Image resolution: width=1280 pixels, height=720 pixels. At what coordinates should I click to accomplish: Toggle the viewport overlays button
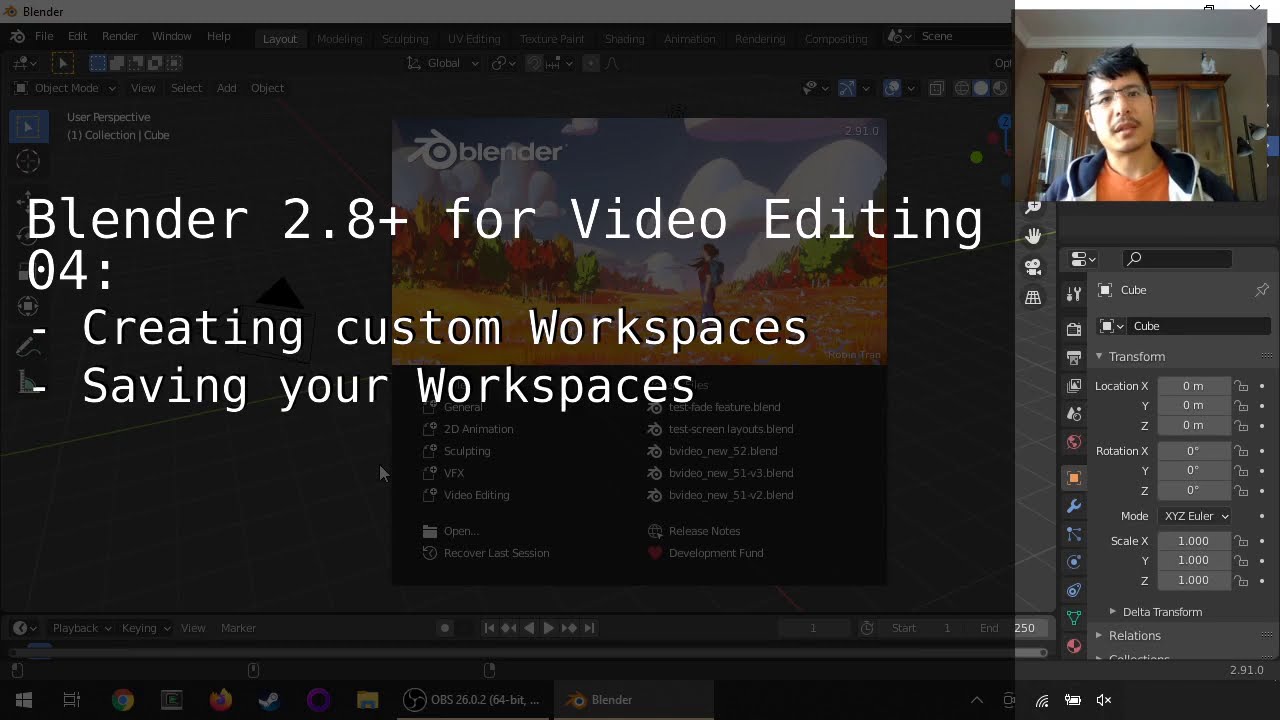pos(892,88)
